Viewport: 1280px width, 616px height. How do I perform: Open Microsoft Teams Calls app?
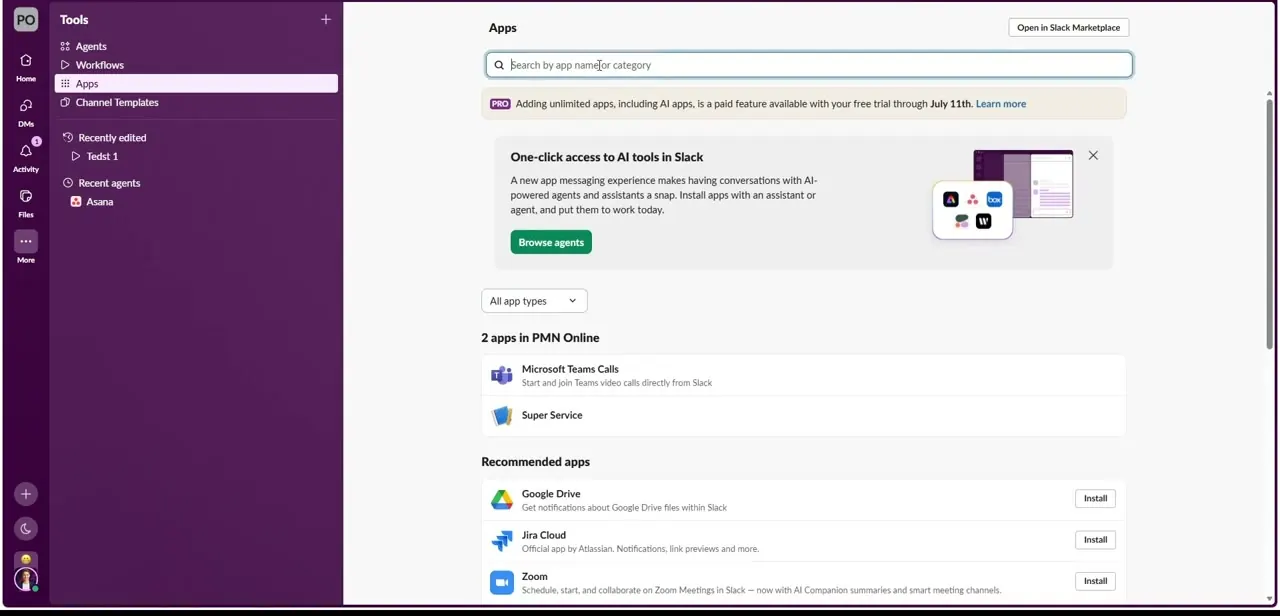pos(803,375)
